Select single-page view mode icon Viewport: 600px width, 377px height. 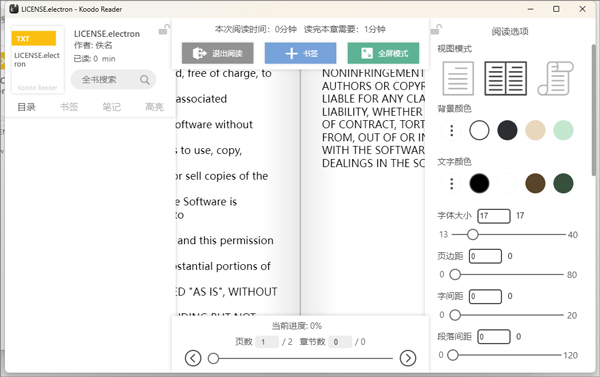pyautogui.click(x=458, y=78)
